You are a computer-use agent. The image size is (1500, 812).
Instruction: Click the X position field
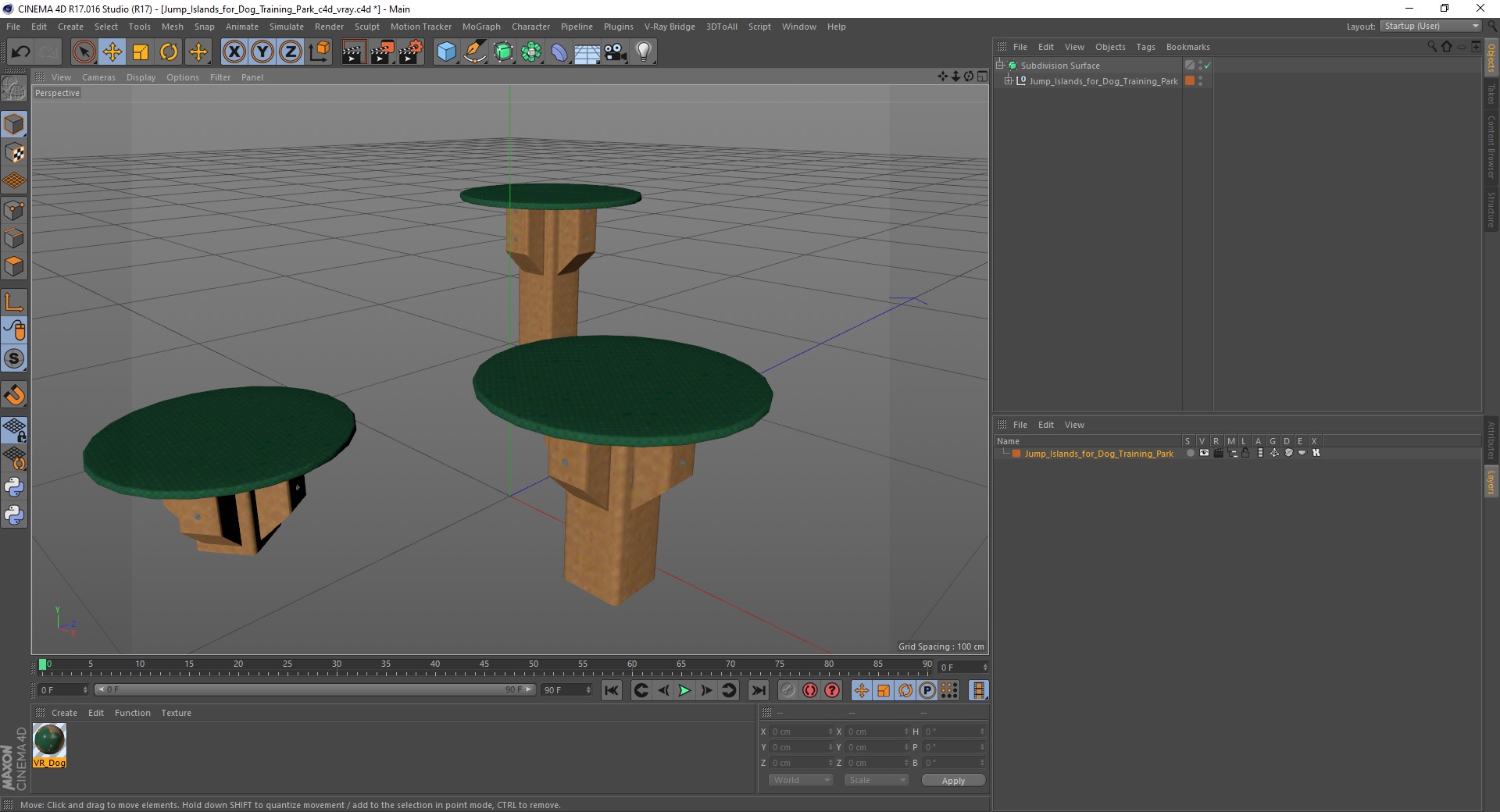(x=802, y=732)
